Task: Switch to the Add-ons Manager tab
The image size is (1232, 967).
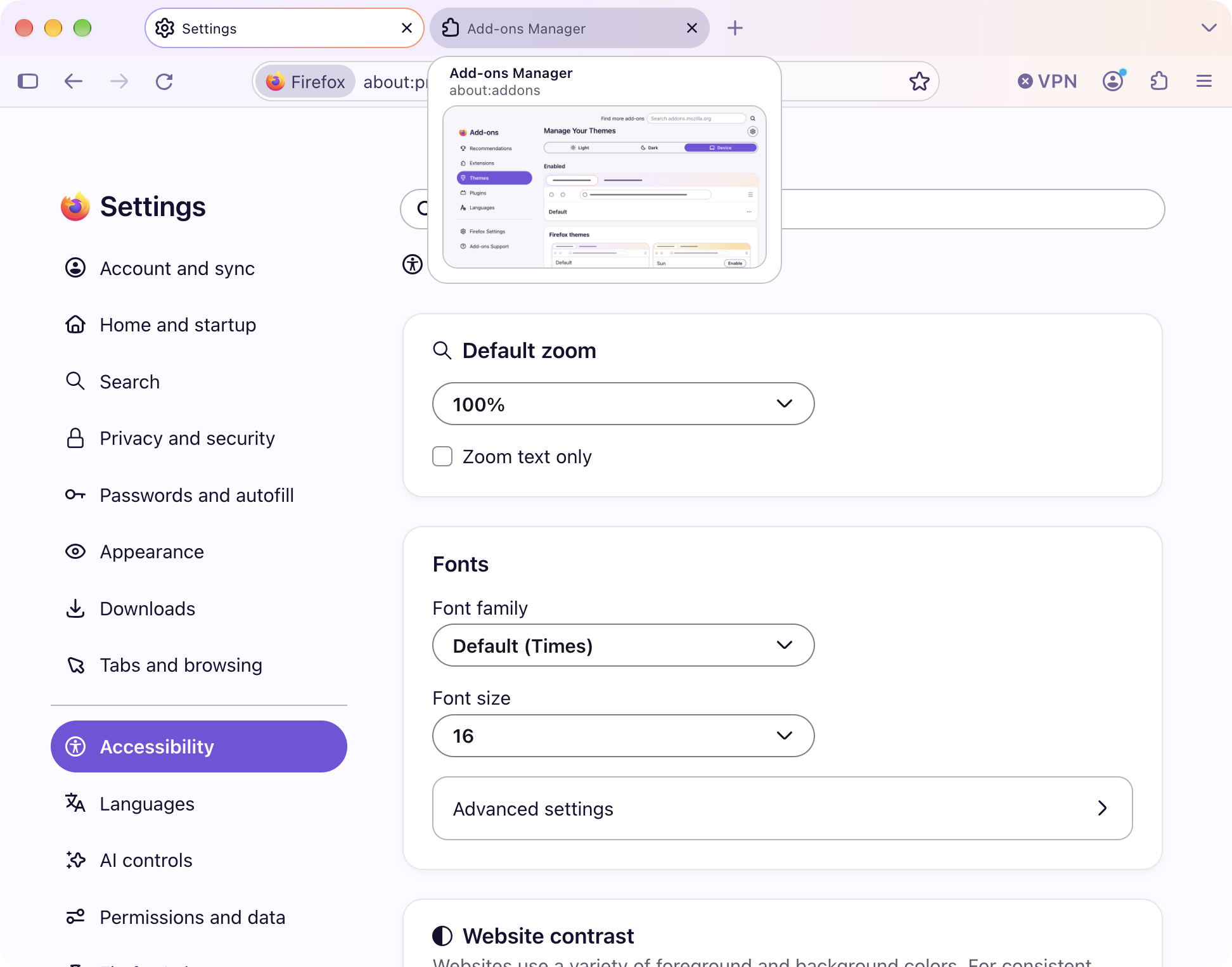Action: [x=569, y=28]
